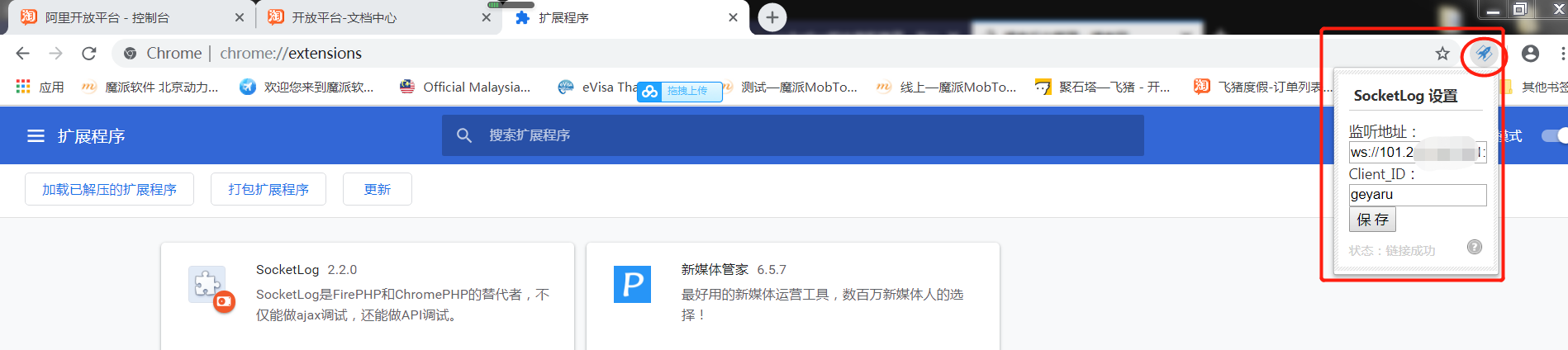This screenshot has height=350, width=1568.
Task: Open bookmark 线上—魔派MobTo...
Action: [x=947, y=87]
